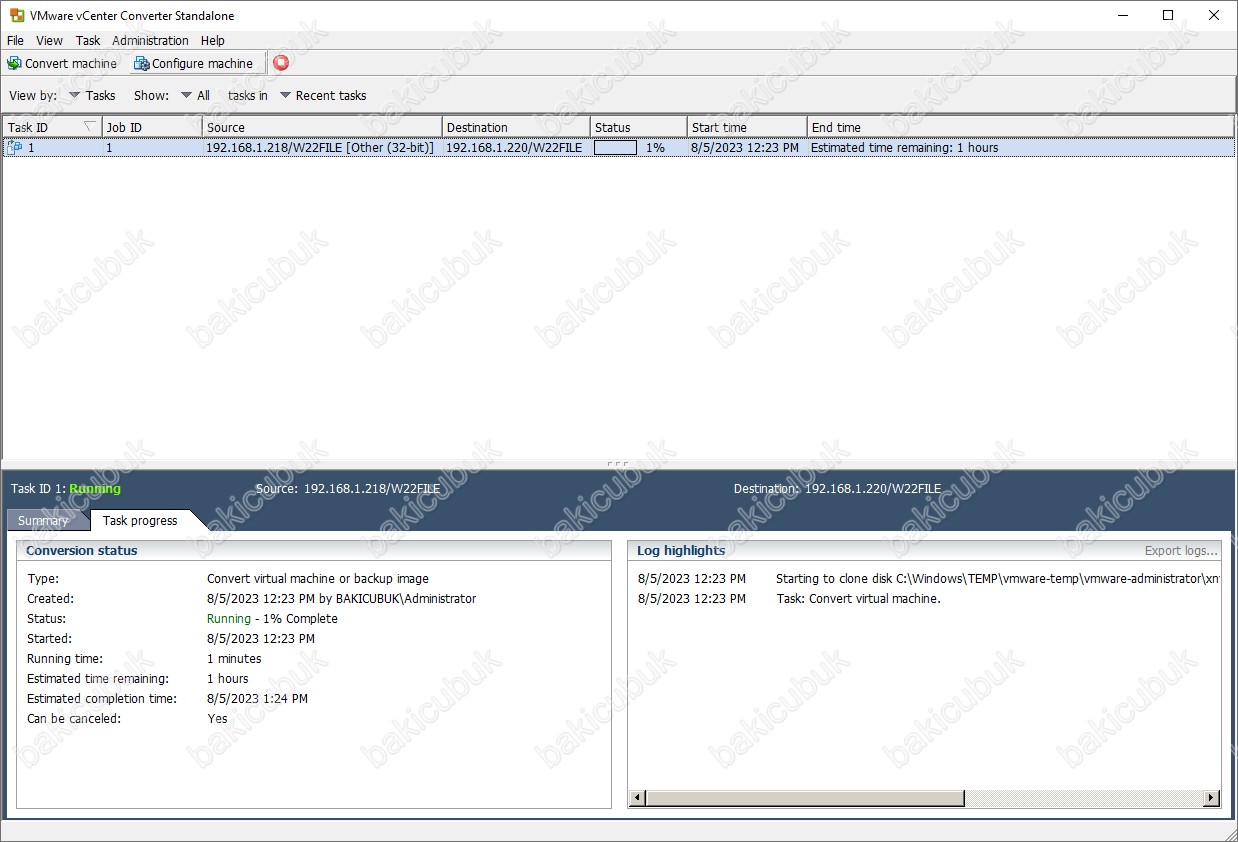Click the Running time 1 minutes value

tap(234, 659)
